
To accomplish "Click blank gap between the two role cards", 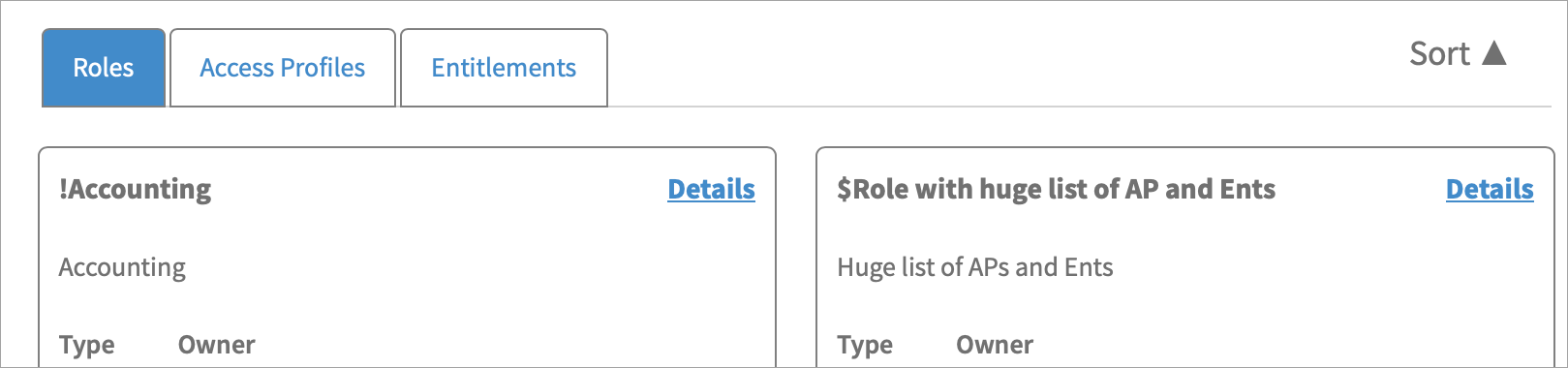I will (x=796, y=258).
